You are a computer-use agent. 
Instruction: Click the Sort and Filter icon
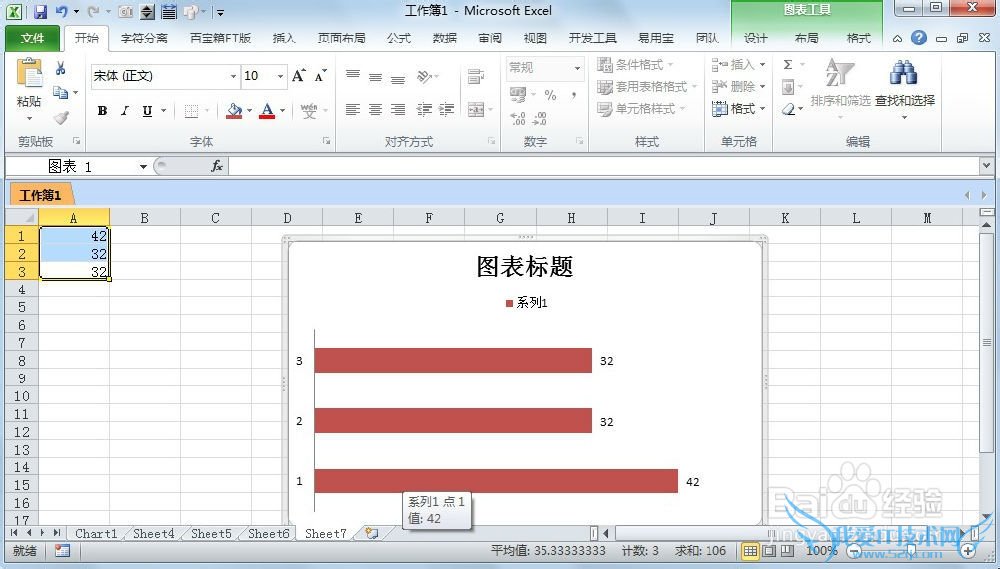(840, 72)
